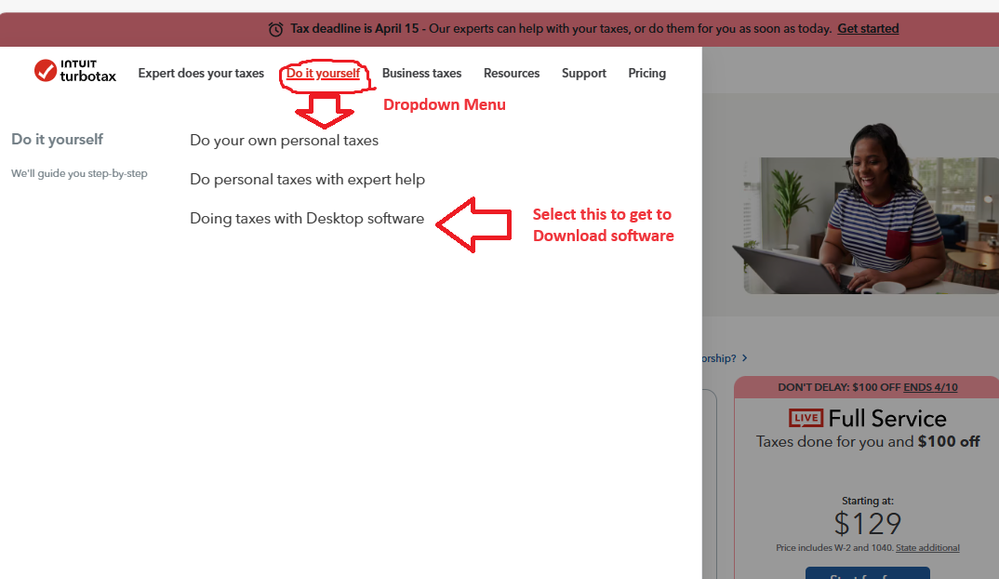Click the LIVE badge icon
999x579 pixels.
806,418
